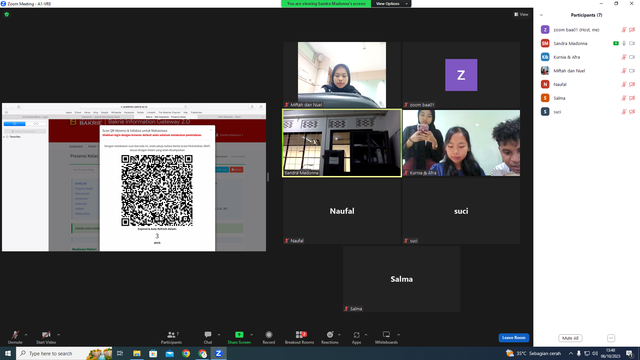This screenshot has width=640, height=360.
Task: Select the Kurnia & Afra video tile
Action: point(461,143)
